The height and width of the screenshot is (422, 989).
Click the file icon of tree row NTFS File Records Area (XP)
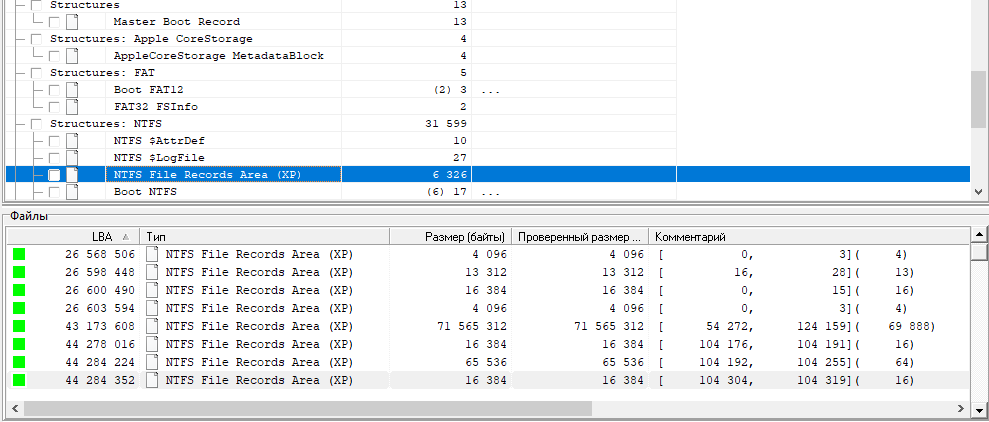[72, 175]
